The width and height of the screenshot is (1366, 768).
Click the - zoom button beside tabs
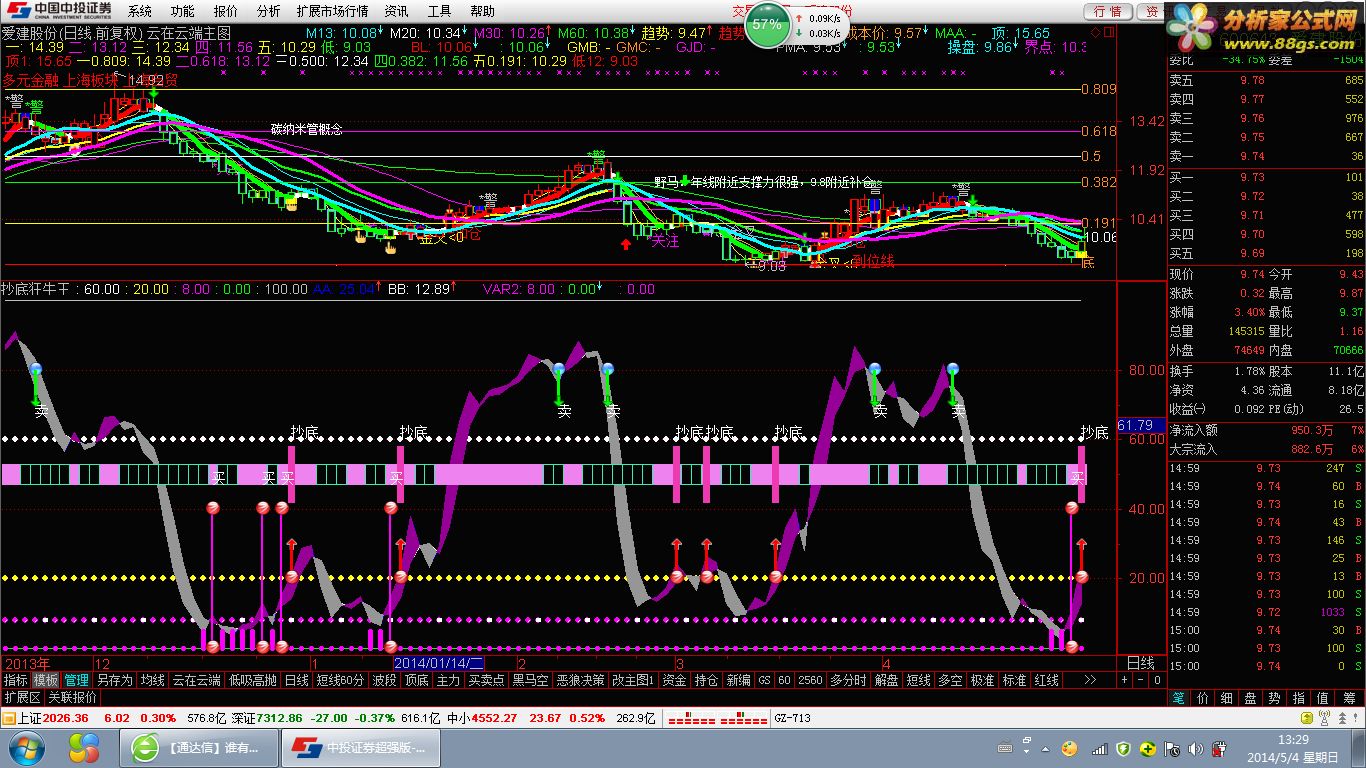click(1140, 680)
